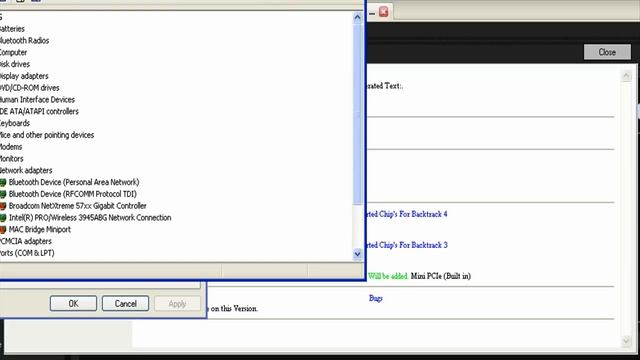Click the Cancel button

[125, 304]
